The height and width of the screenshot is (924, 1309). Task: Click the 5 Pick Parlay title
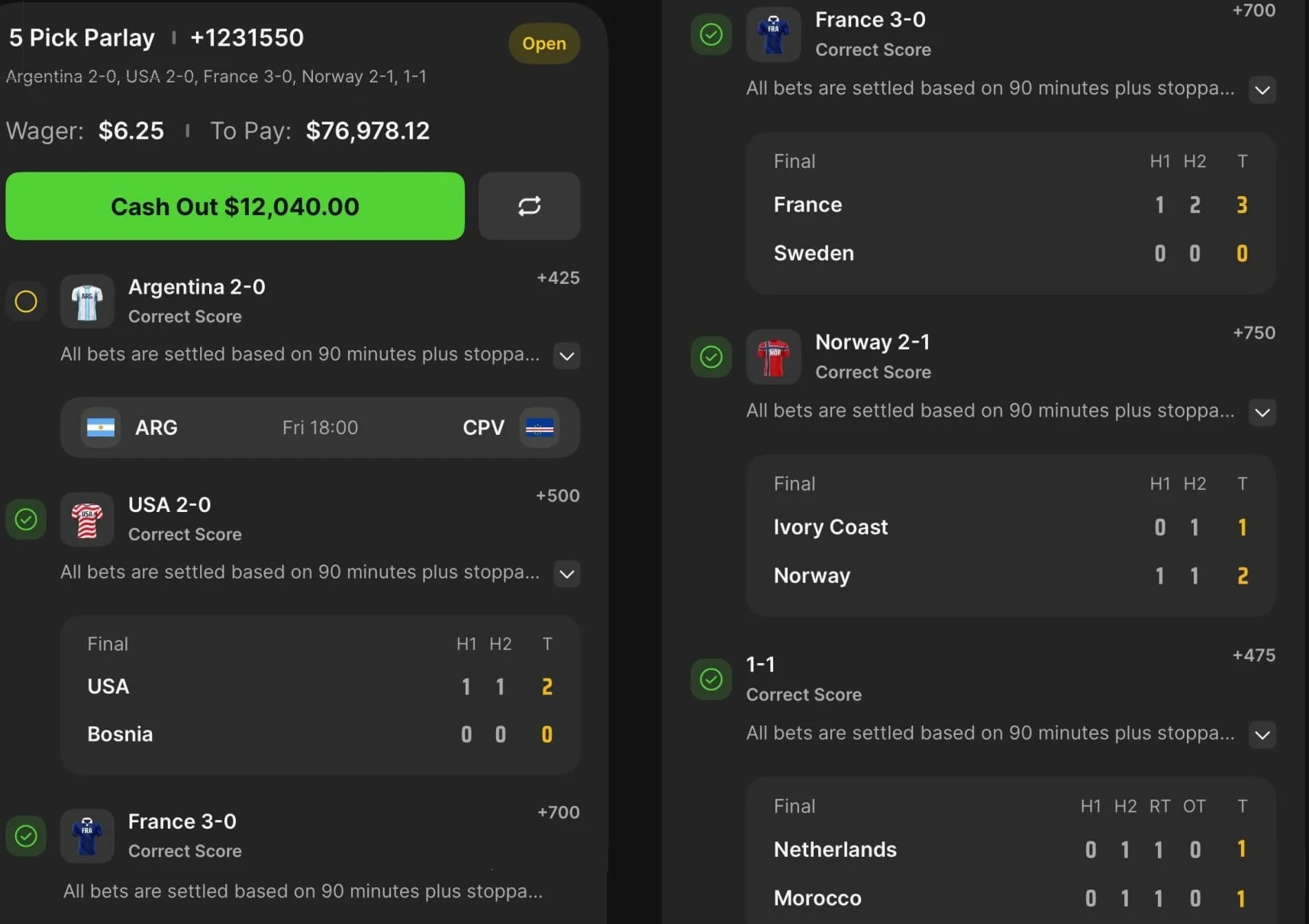pos(82,37)
